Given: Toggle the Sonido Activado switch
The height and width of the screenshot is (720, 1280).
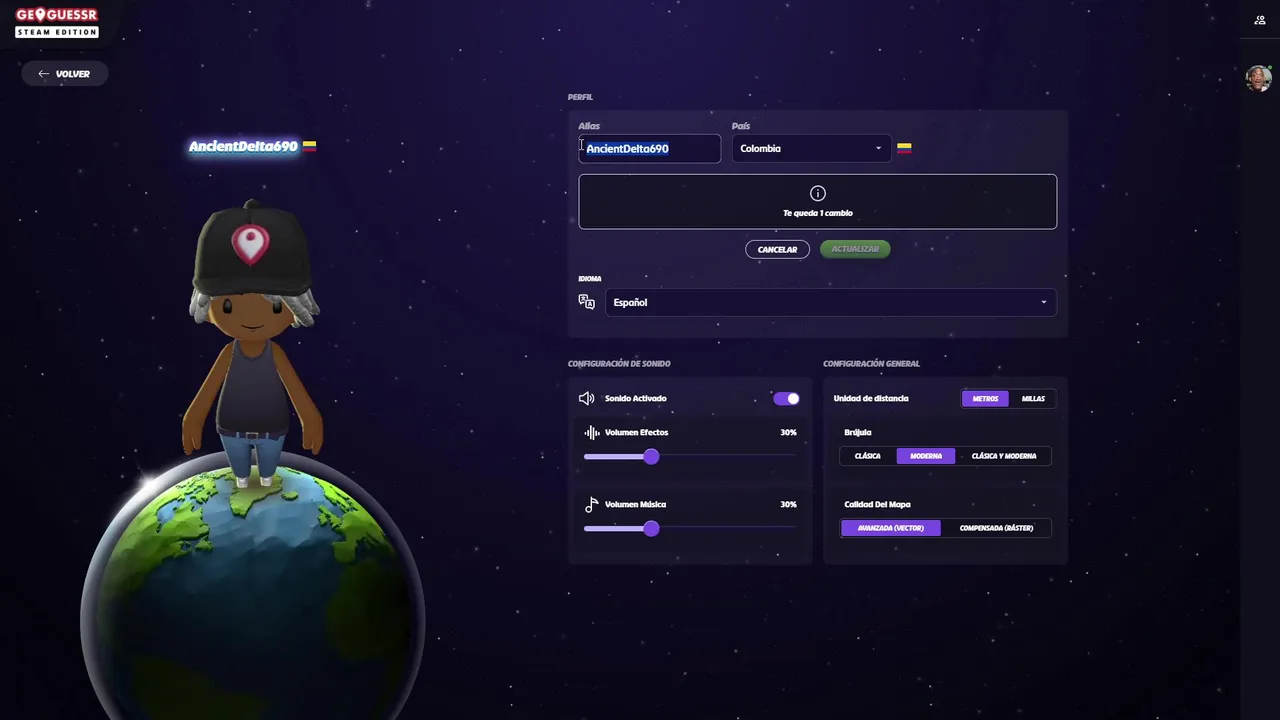Looking at the screenshot, I should [x=786, y=398].
